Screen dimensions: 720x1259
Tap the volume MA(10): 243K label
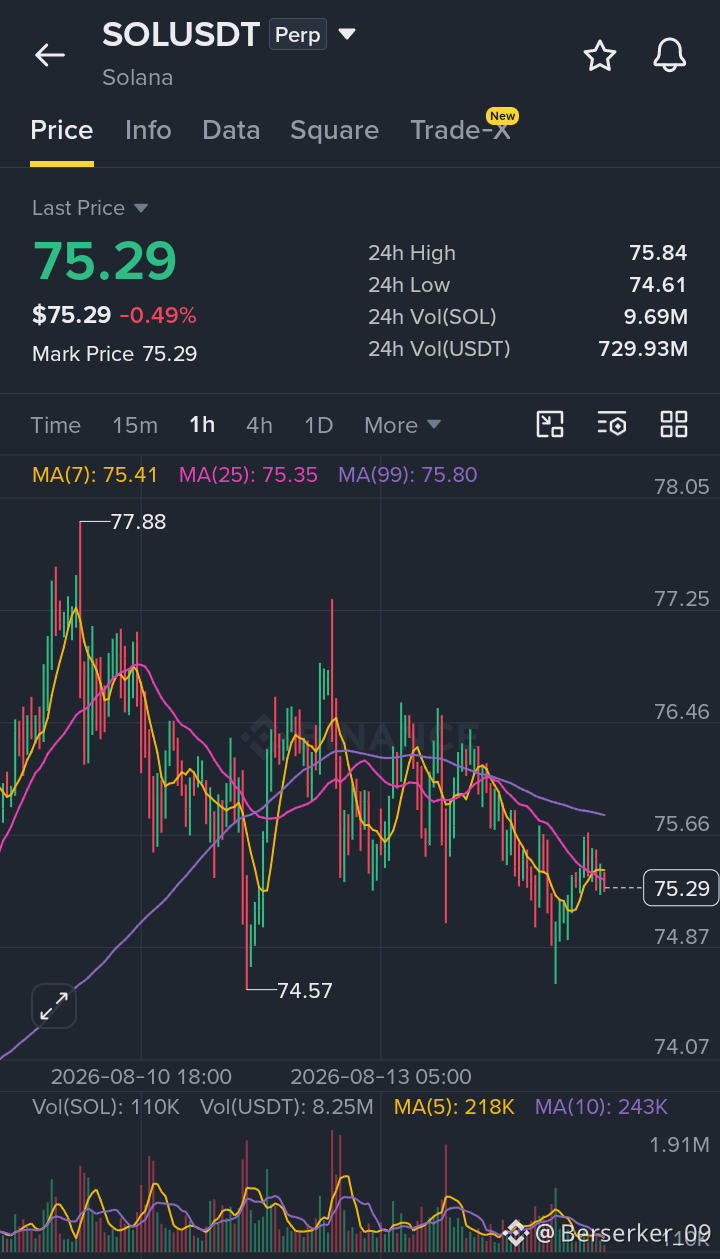tap(601, 1107)
